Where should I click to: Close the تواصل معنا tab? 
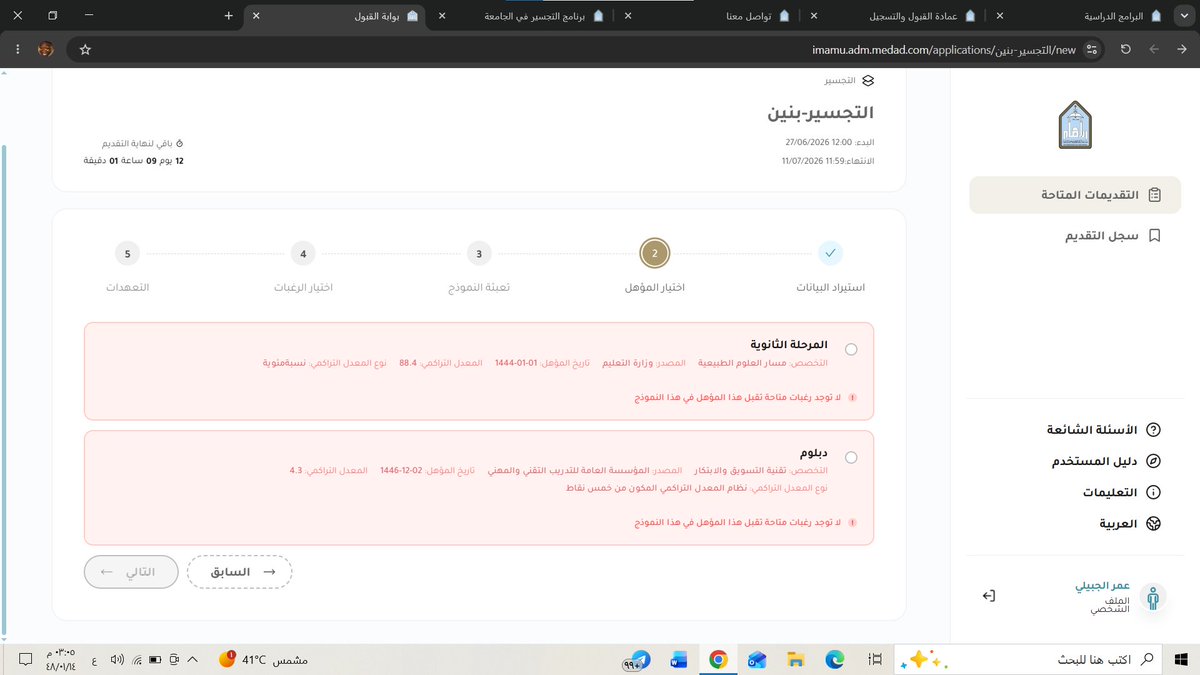pyautogui.click(x=627, y=16)
